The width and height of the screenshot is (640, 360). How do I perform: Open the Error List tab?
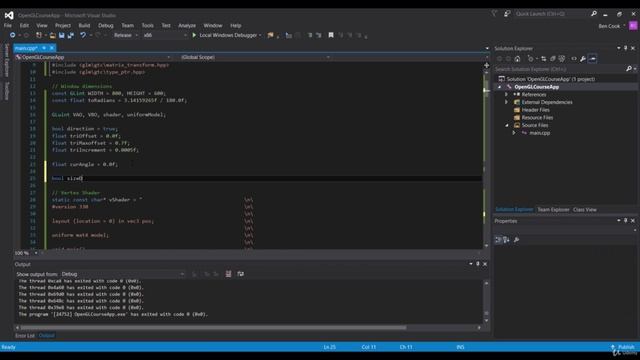tap(25, 336)
